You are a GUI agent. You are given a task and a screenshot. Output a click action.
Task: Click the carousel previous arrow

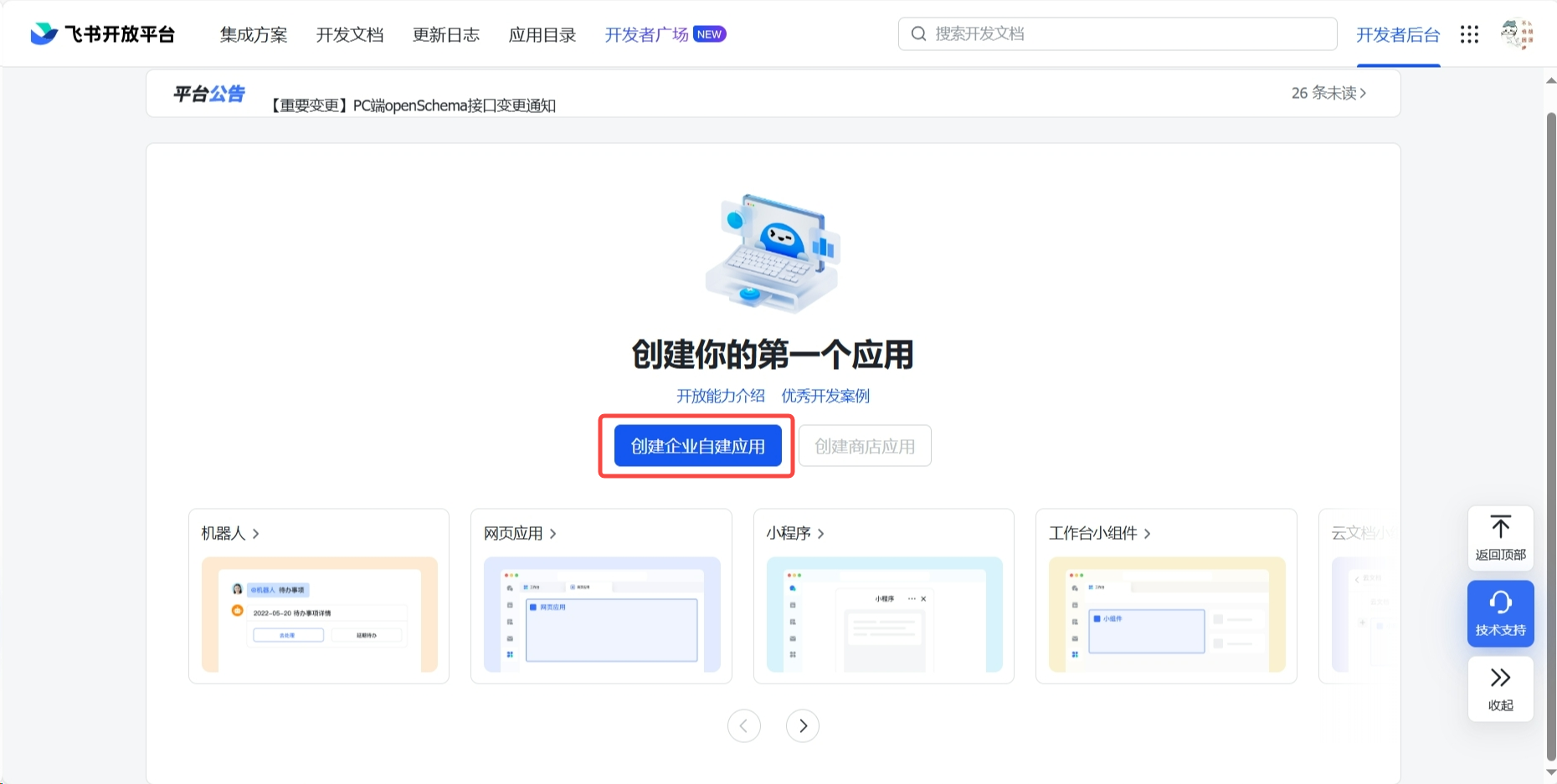click(x=744, y=725)
